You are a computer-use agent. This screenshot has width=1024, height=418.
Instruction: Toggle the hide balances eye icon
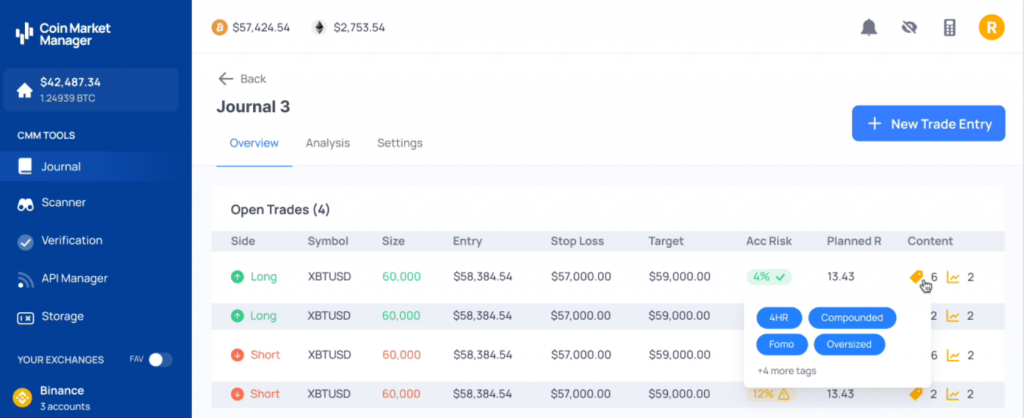tap(909, 27)
